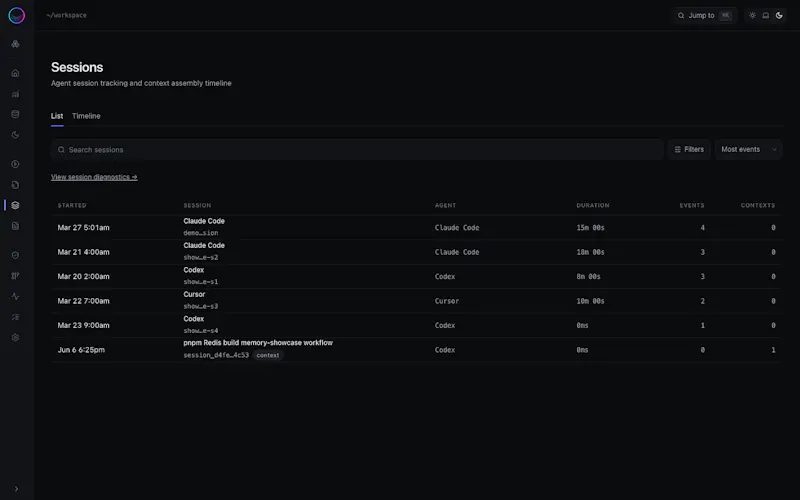Open the database cylinder icon
The width and height of the screenshot is (800, 500).
[x=15, y=114]
